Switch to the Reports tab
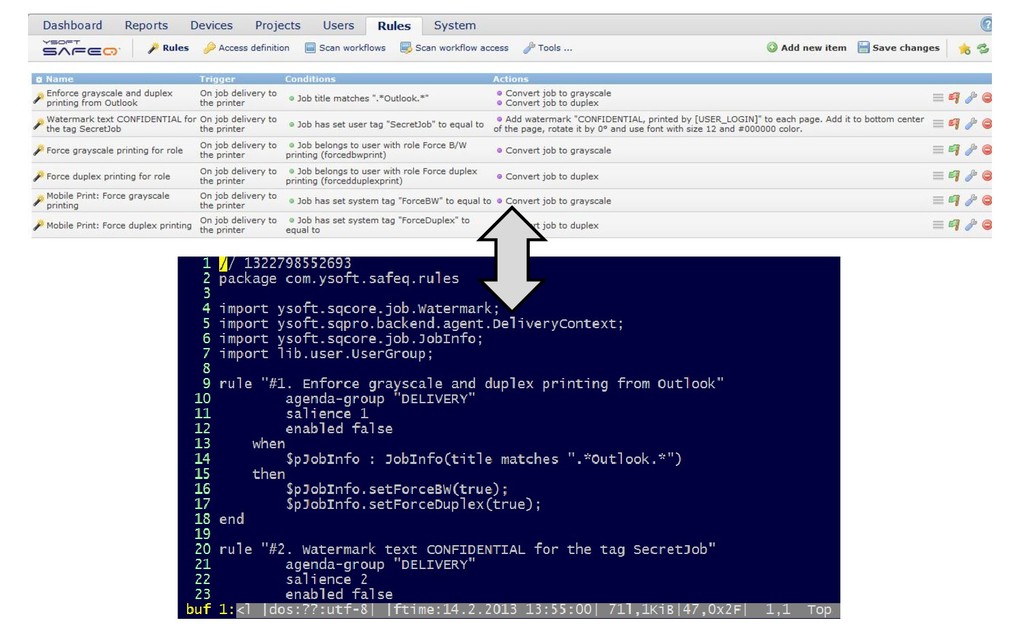Viewport: 1024px width, 640px height. [146, 25]
